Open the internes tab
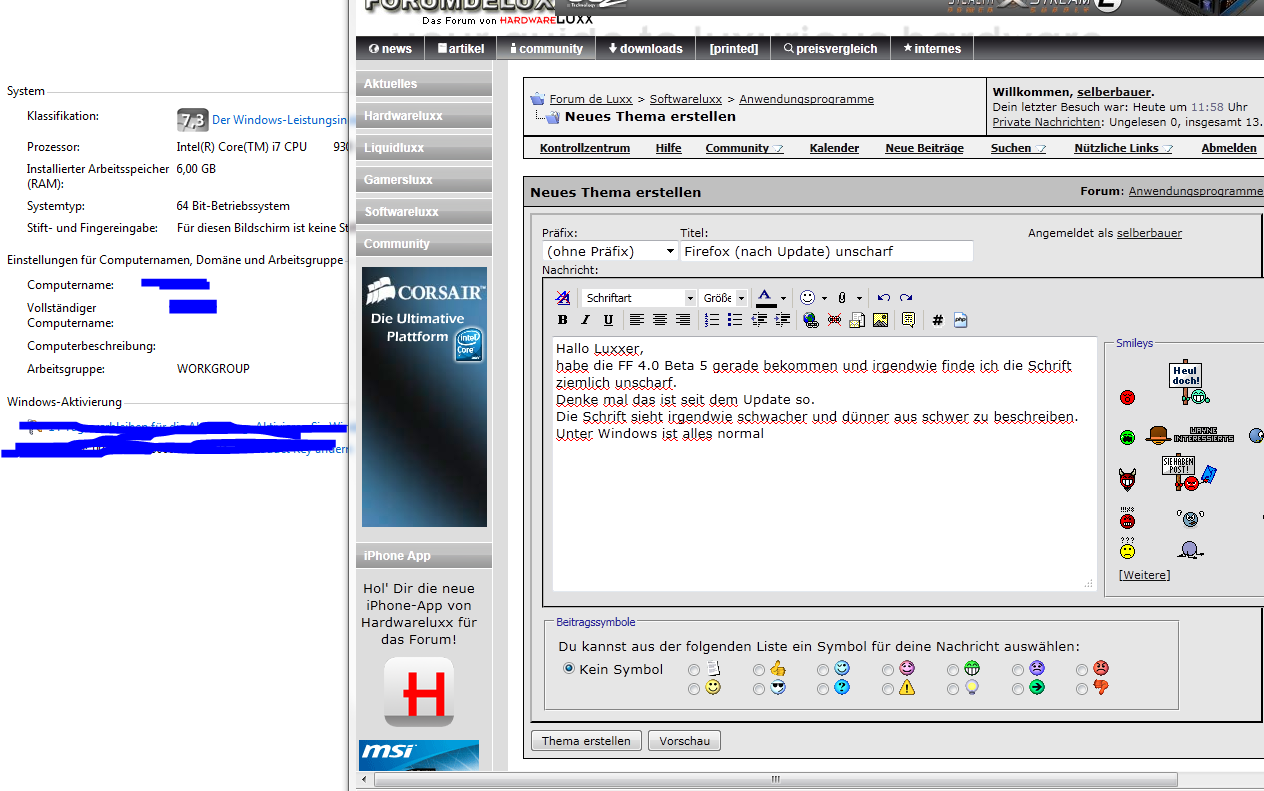The image size is (1264, 791). click(x=932, y=48)
